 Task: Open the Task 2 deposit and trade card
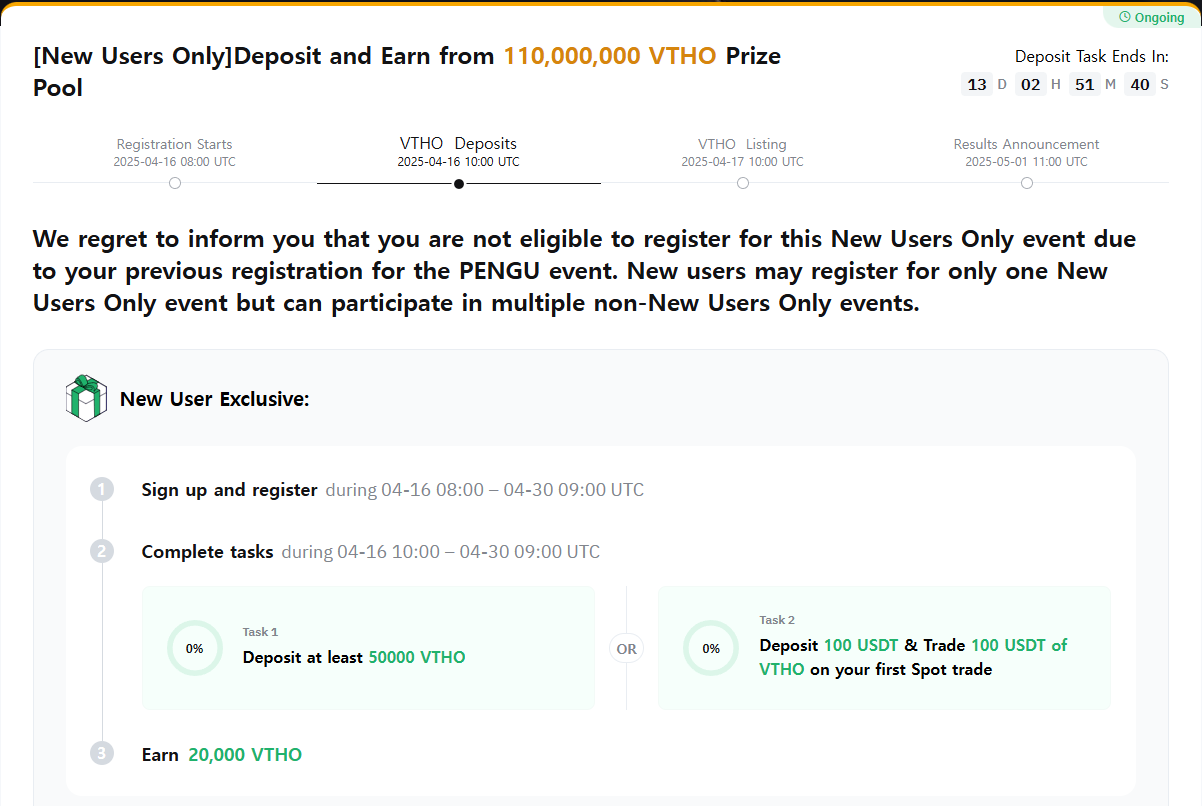coord(884,648)
